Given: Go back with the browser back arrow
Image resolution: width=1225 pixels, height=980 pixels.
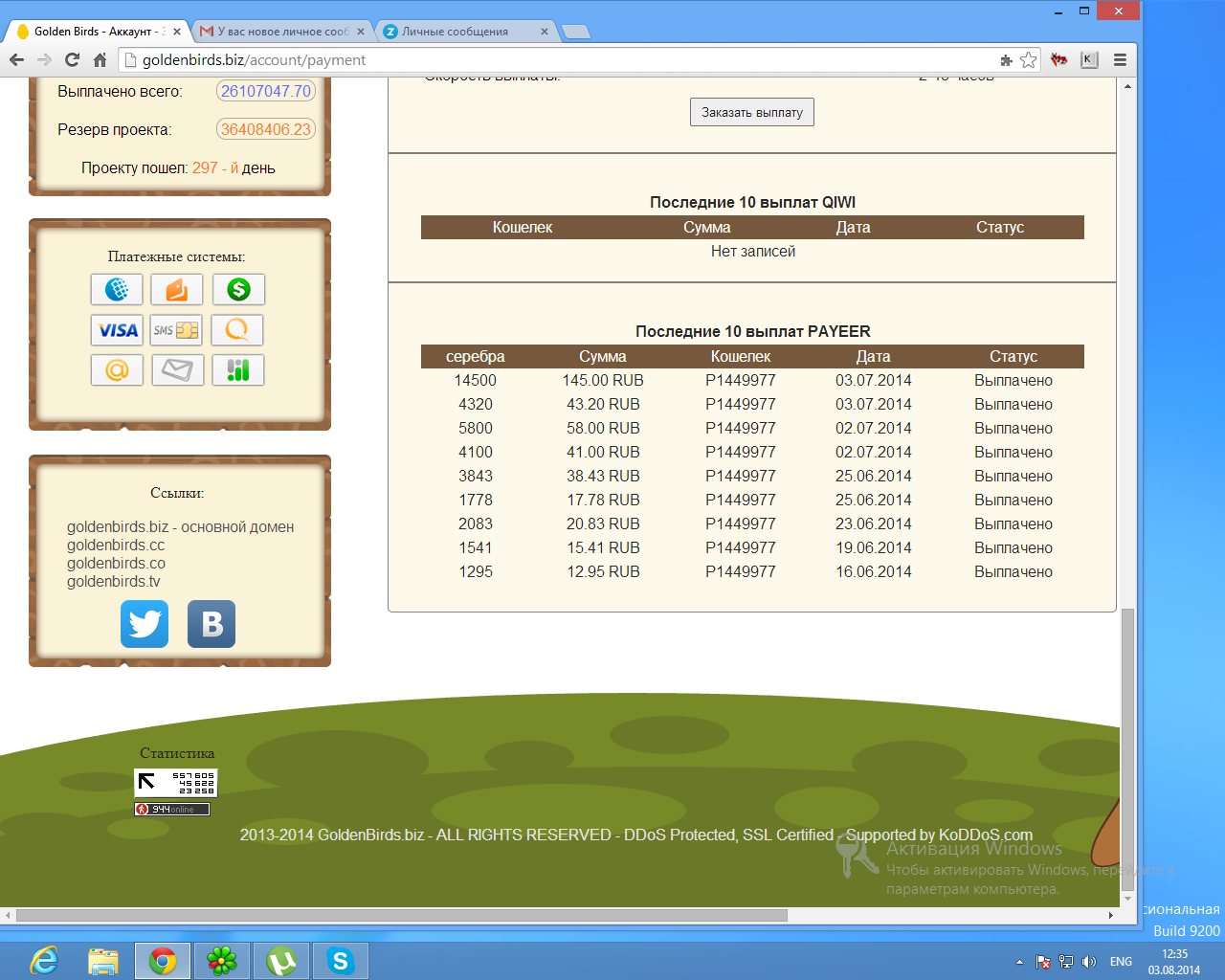Looking at the screenshot, I should (16, 59).
